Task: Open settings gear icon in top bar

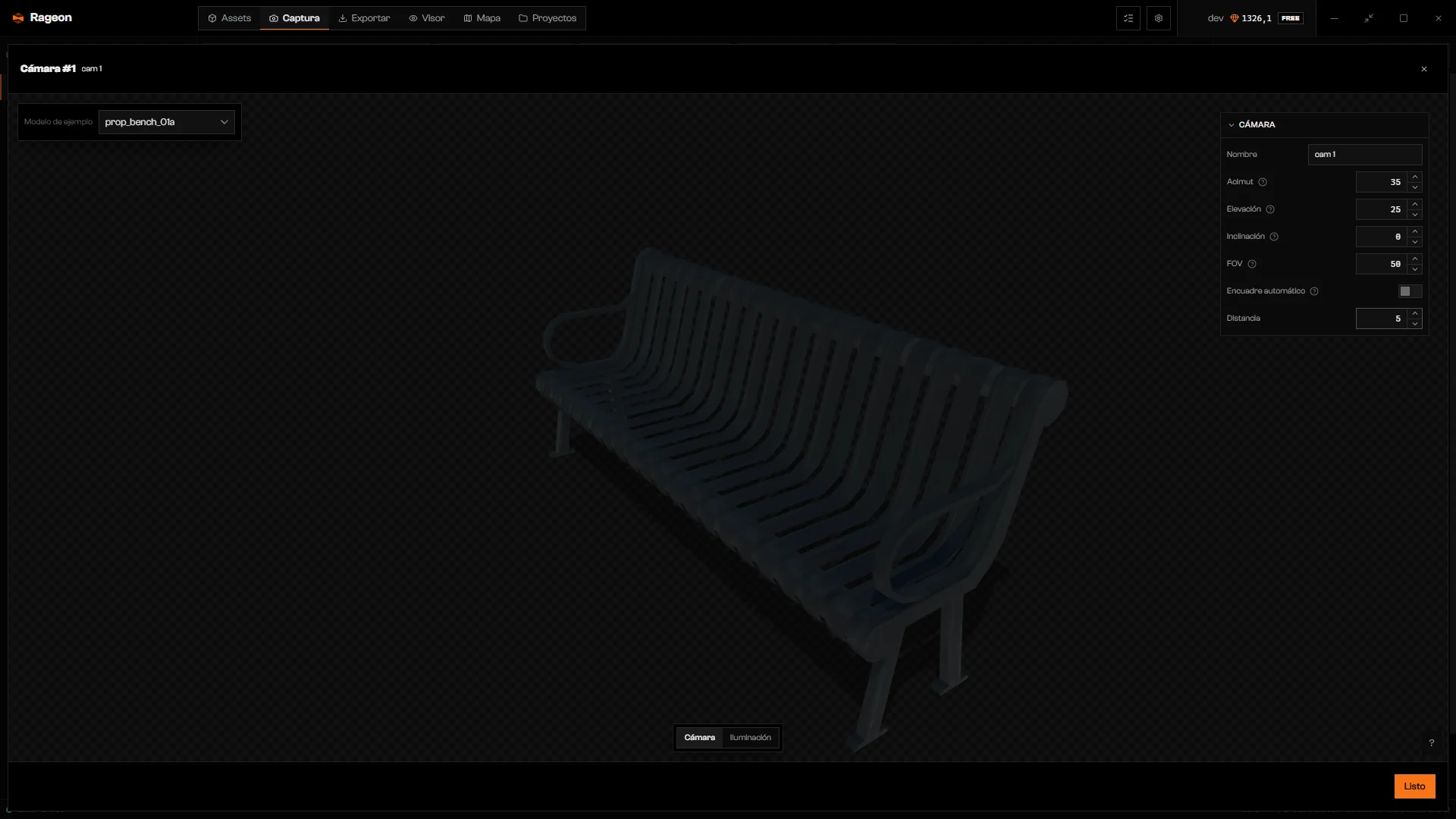Action: [x=1159, y=18]
